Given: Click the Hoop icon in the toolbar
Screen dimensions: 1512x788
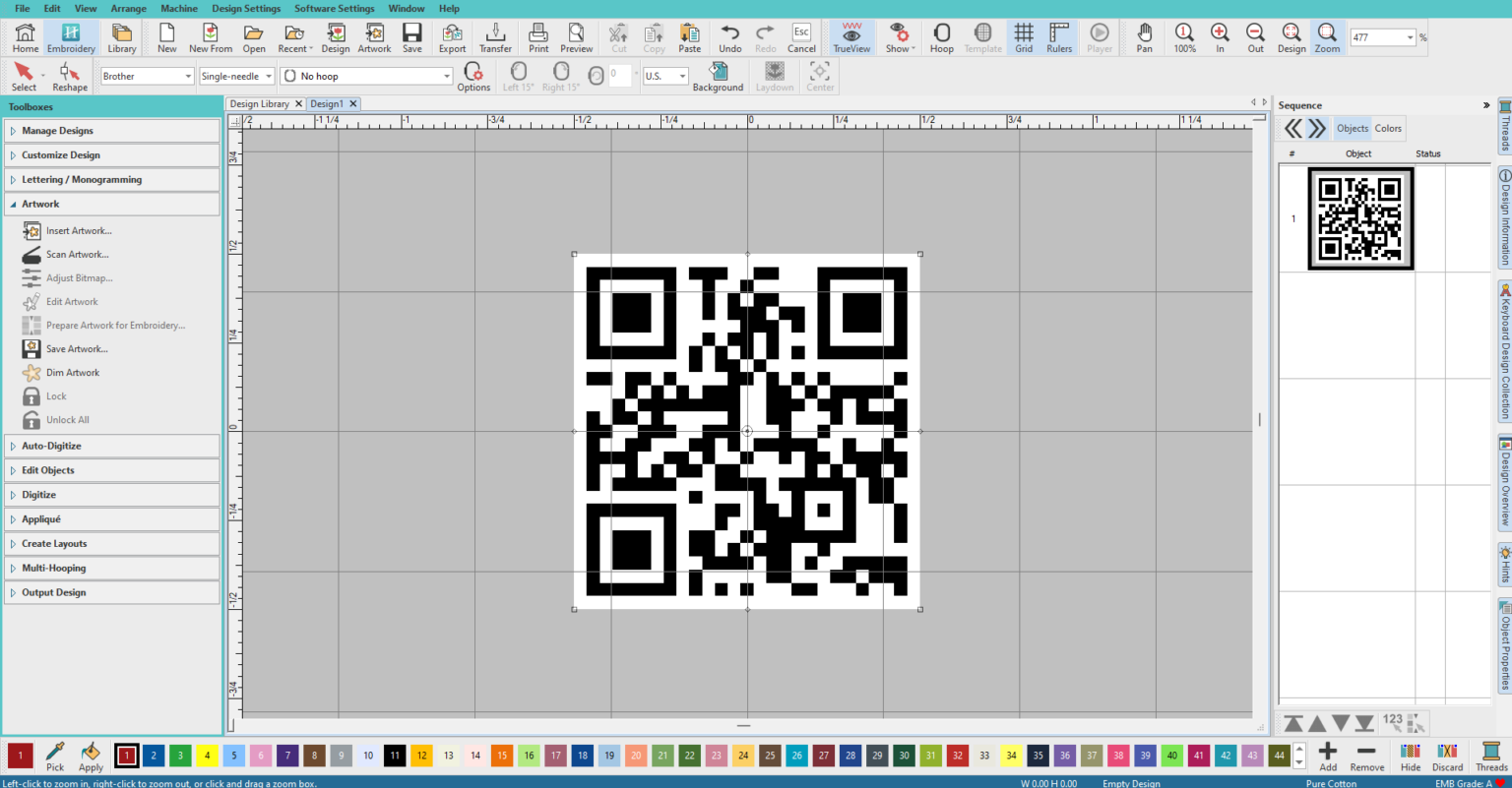Looking at the screenshot, I should (x=941, y=37).
